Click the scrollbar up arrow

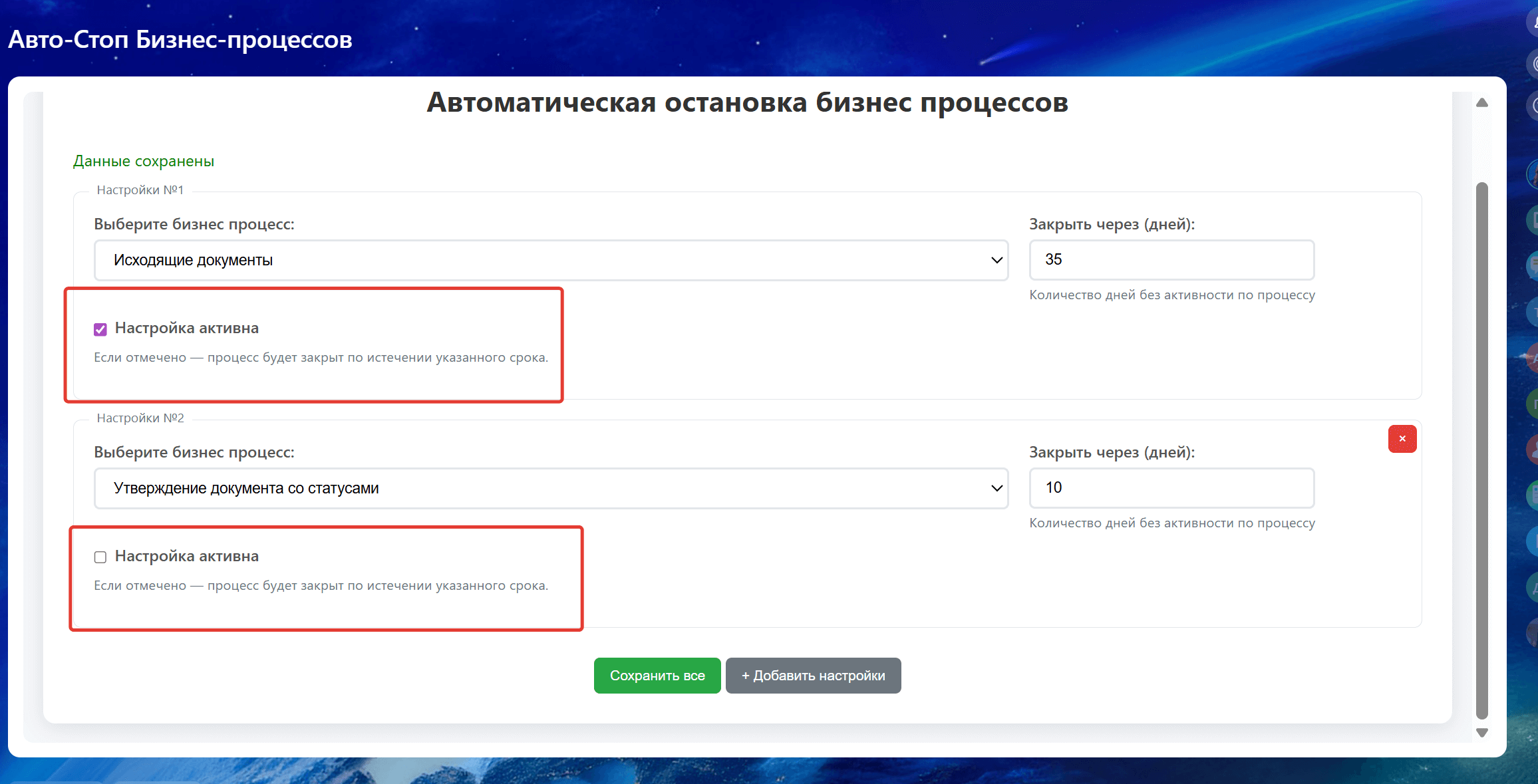1481,102
